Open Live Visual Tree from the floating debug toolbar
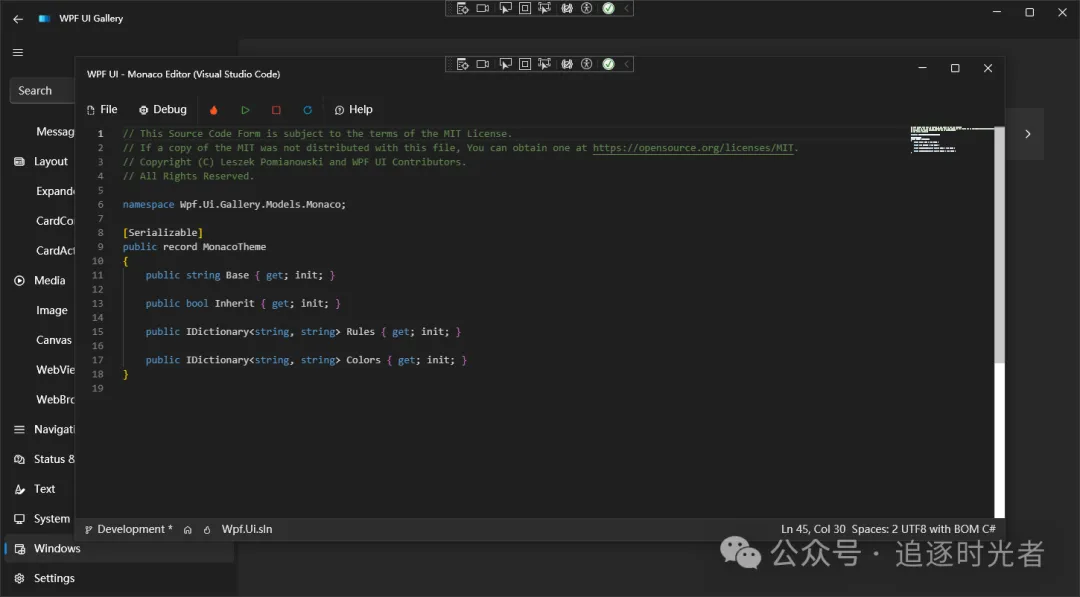 tap(463, 64)
